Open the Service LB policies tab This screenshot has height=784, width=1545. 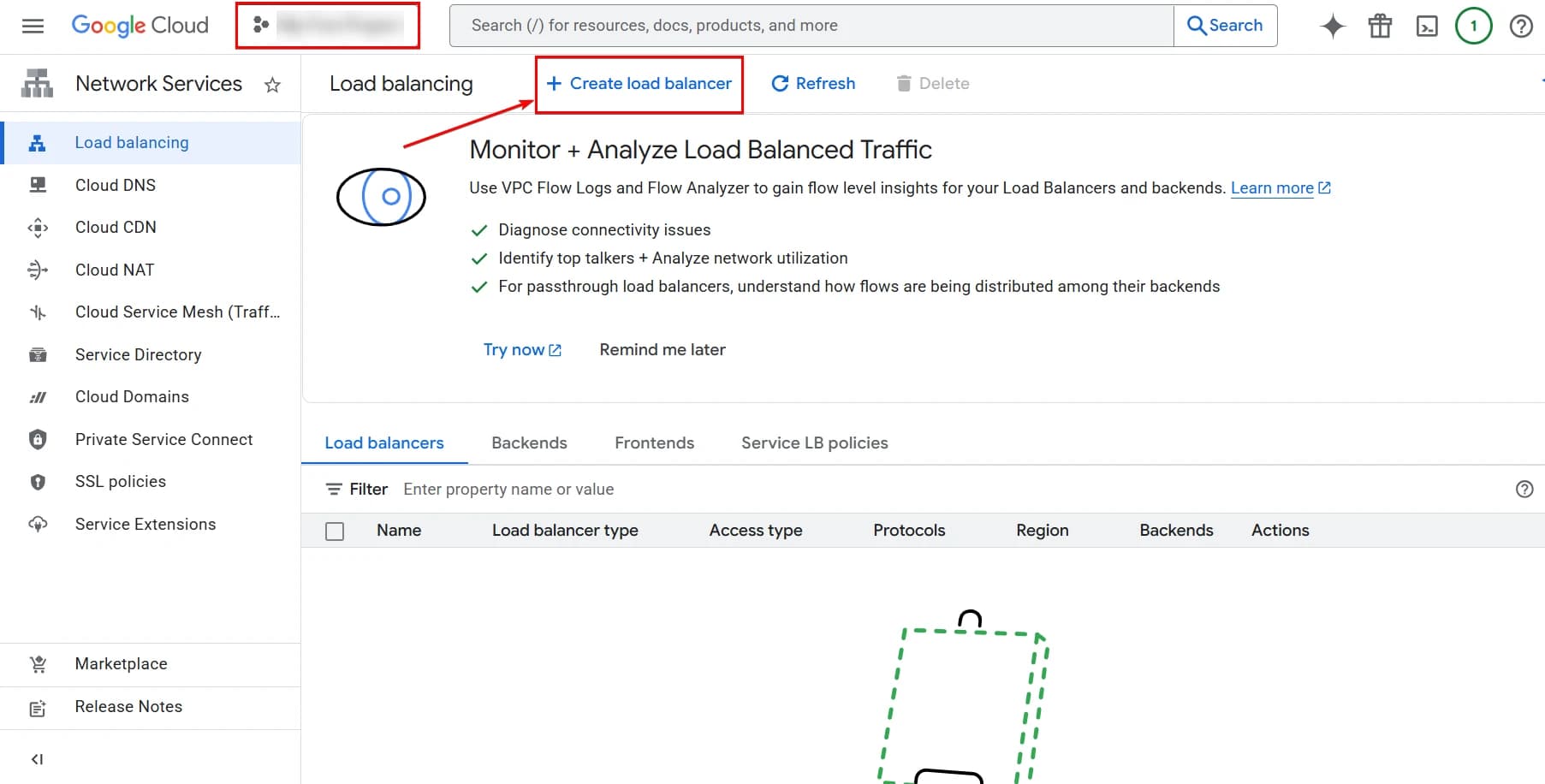click(x=814, y=442)
